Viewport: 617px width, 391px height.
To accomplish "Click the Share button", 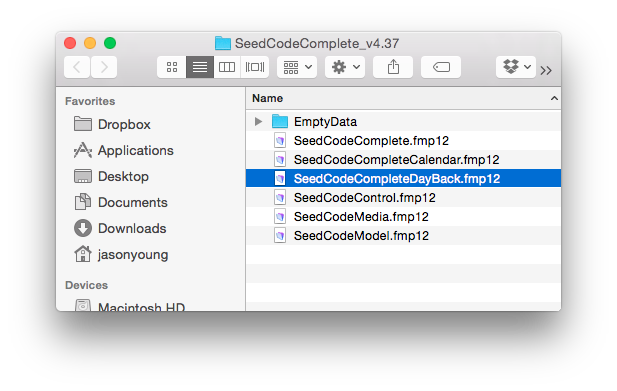I will point(393,67).
